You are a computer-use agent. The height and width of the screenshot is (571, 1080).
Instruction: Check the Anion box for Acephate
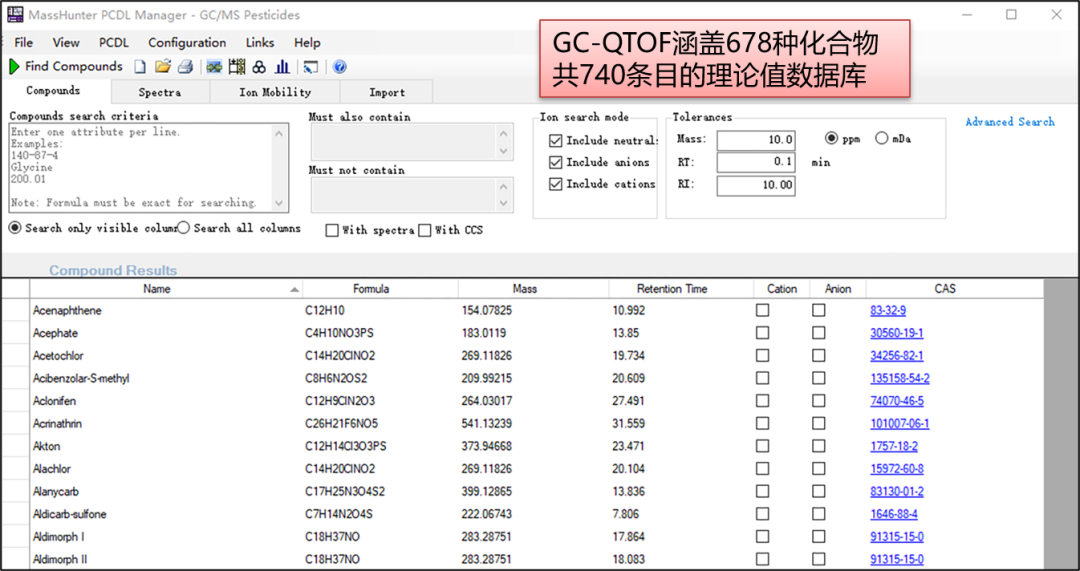[818, 333]
